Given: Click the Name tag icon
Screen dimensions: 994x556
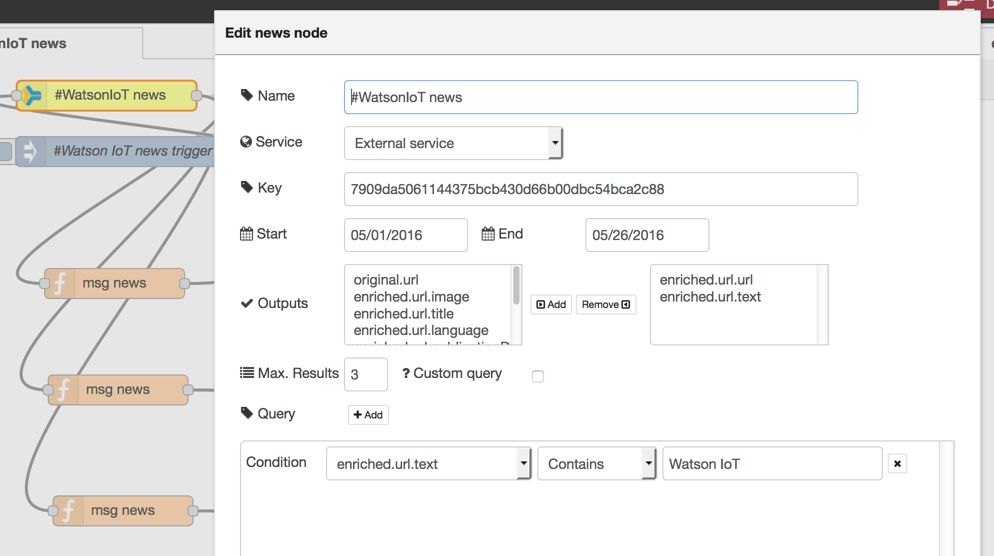Looking at the screenshot, I should pyautogui.click(x=247, y=96).
